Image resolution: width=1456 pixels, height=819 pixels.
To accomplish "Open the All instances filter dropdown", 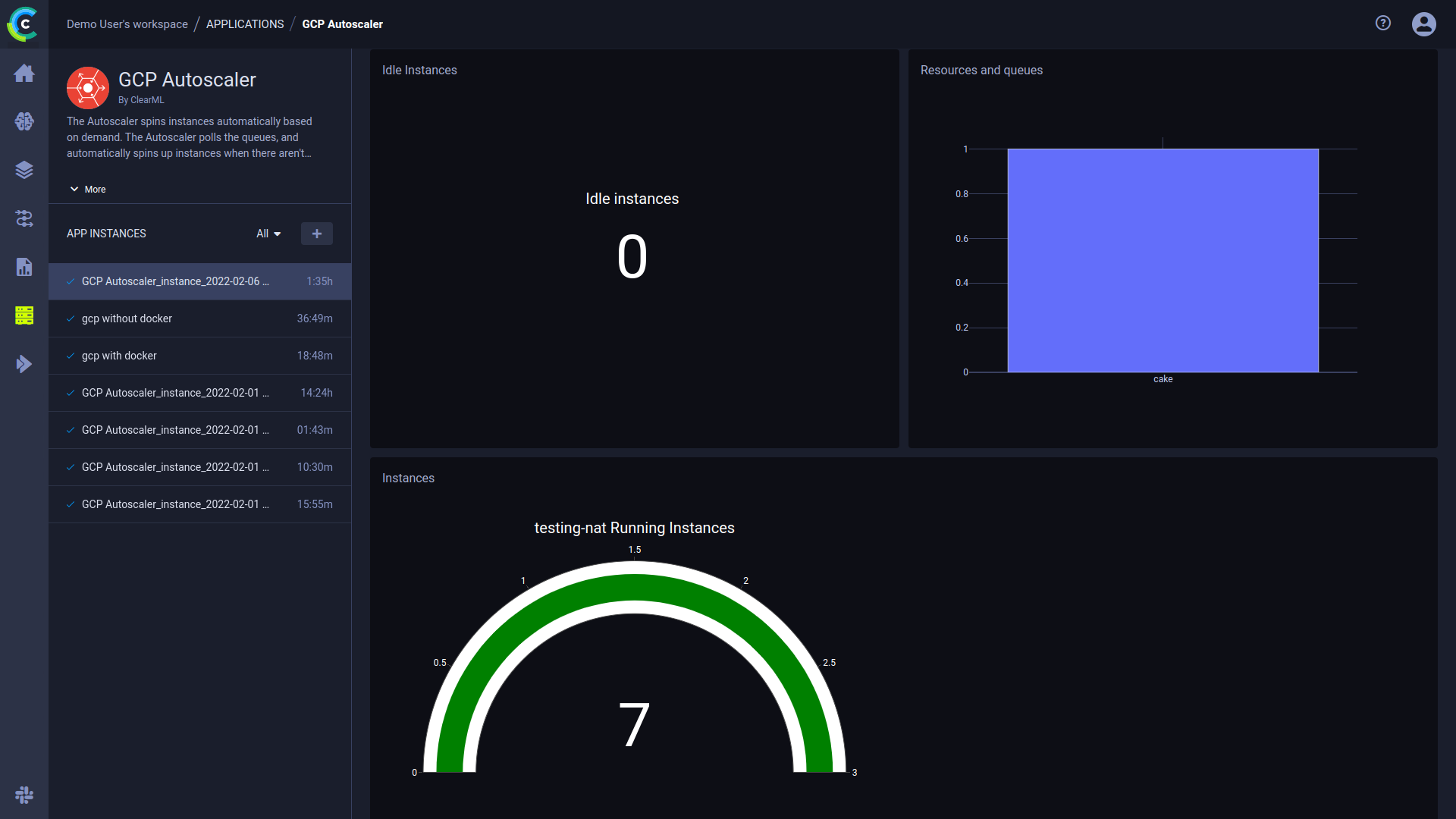I will click(269, 233).
